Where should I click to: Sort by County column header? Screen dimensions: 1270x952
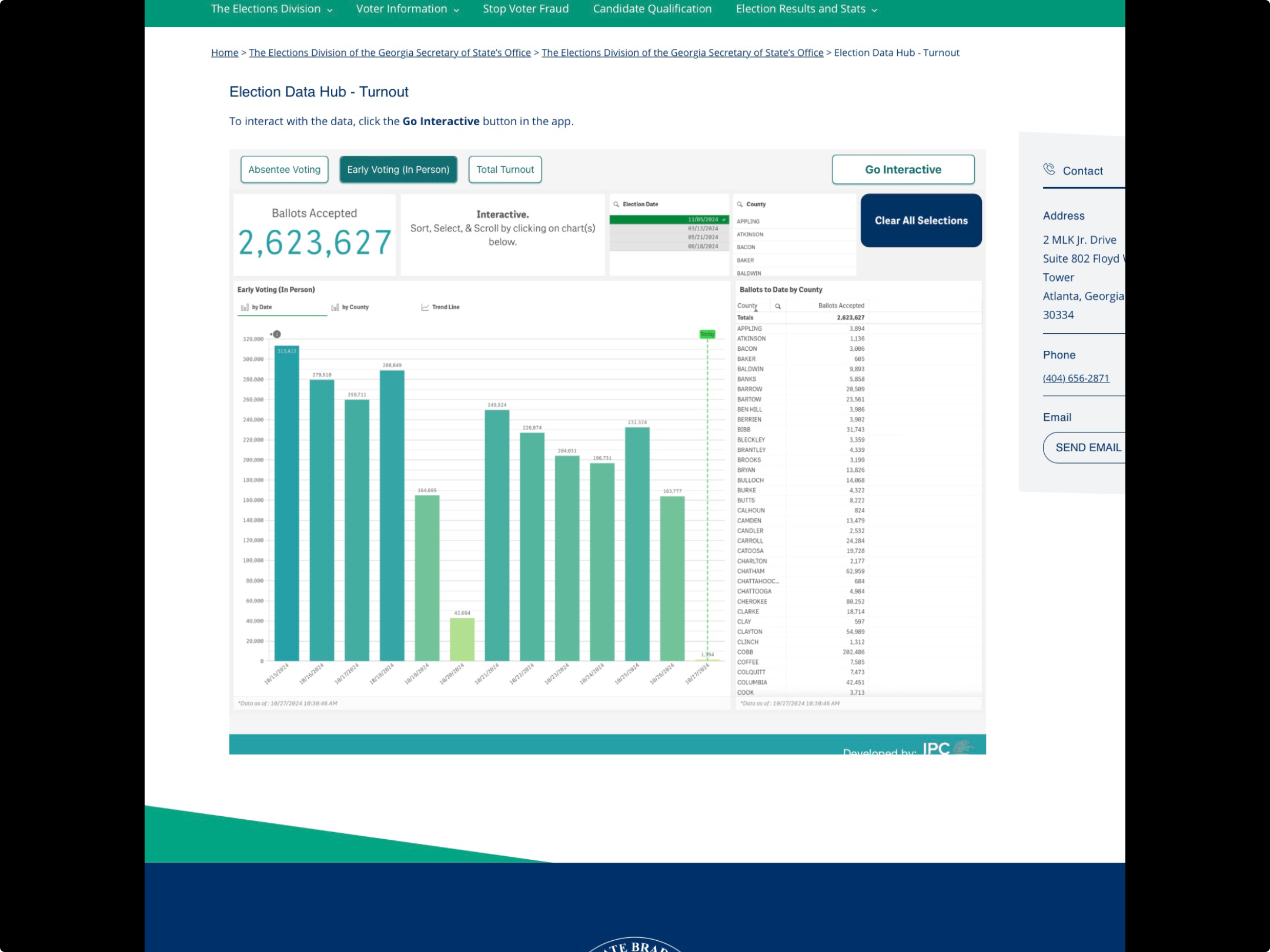[x=747, y=306]
